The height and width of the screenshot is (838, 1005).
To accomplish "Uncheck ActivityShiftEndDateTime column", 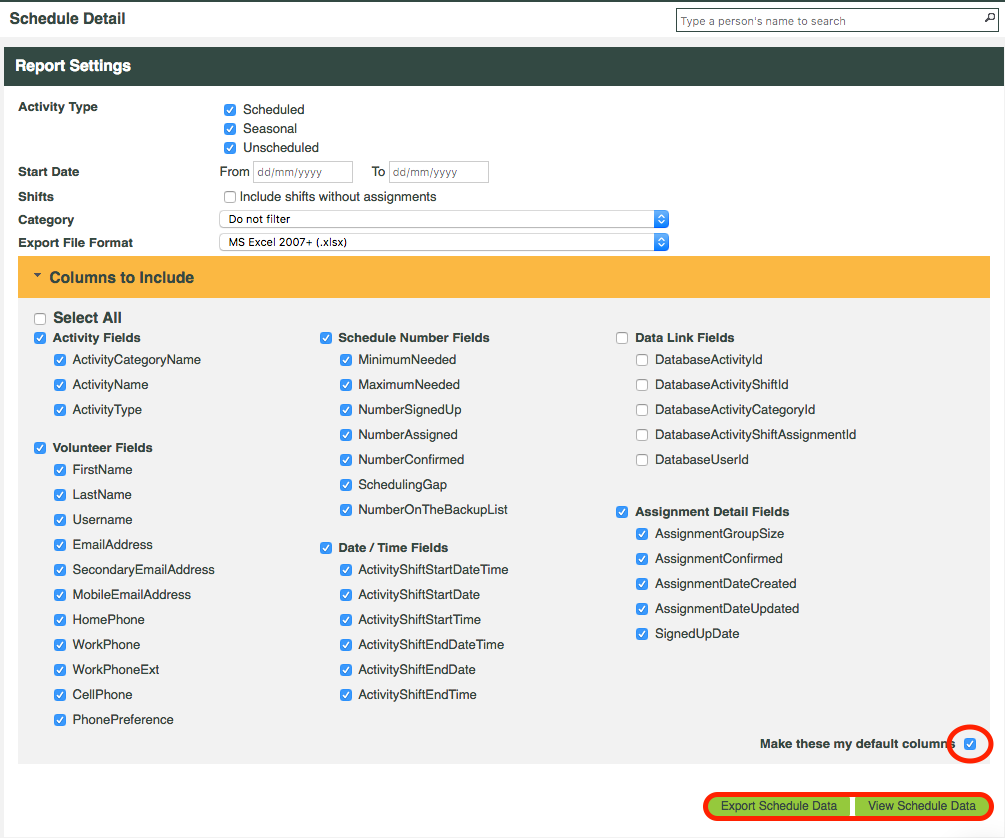I will point(345,645).
